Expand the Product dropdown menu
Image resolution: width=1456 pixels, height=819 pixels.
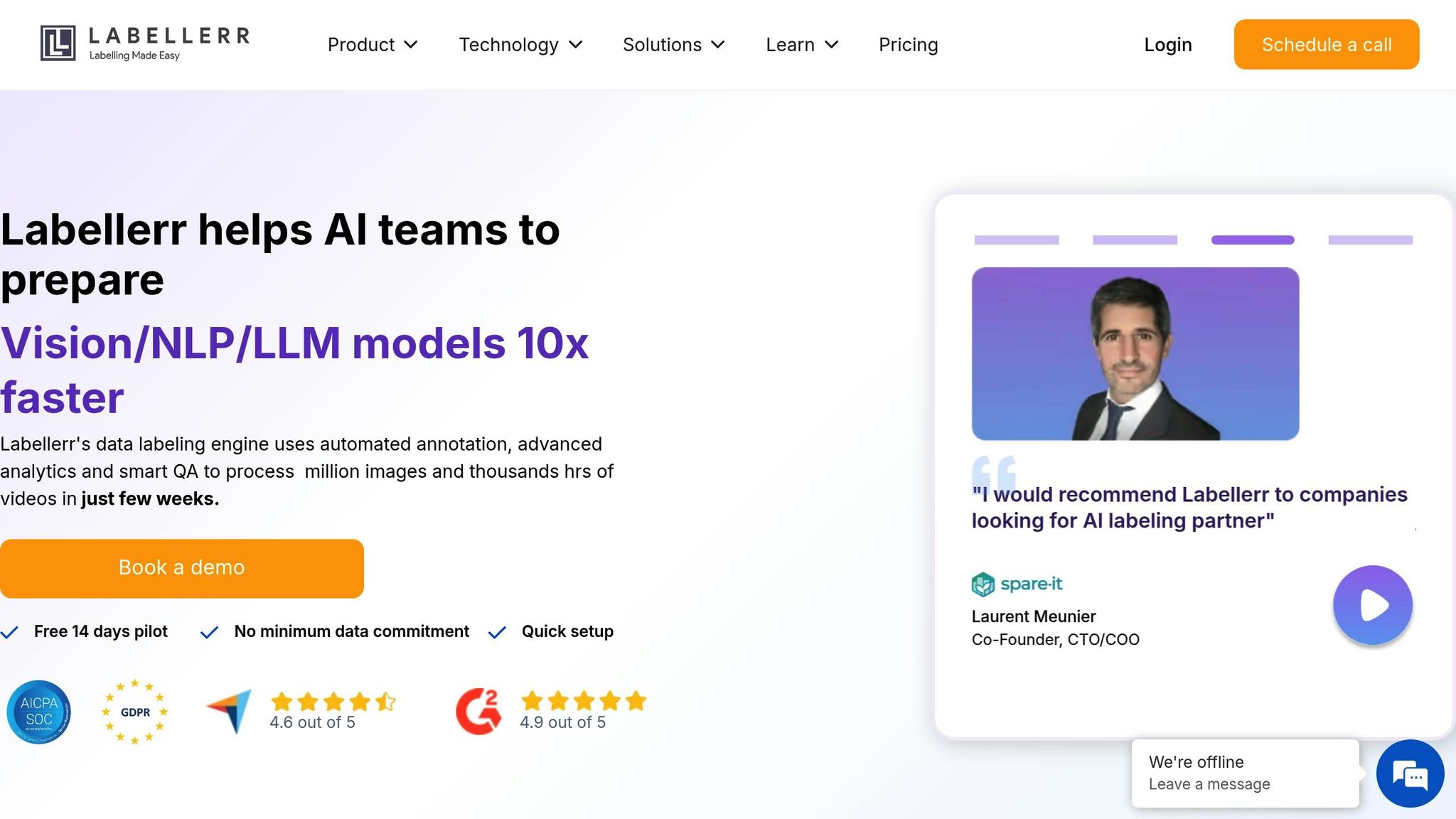point(373,45)
